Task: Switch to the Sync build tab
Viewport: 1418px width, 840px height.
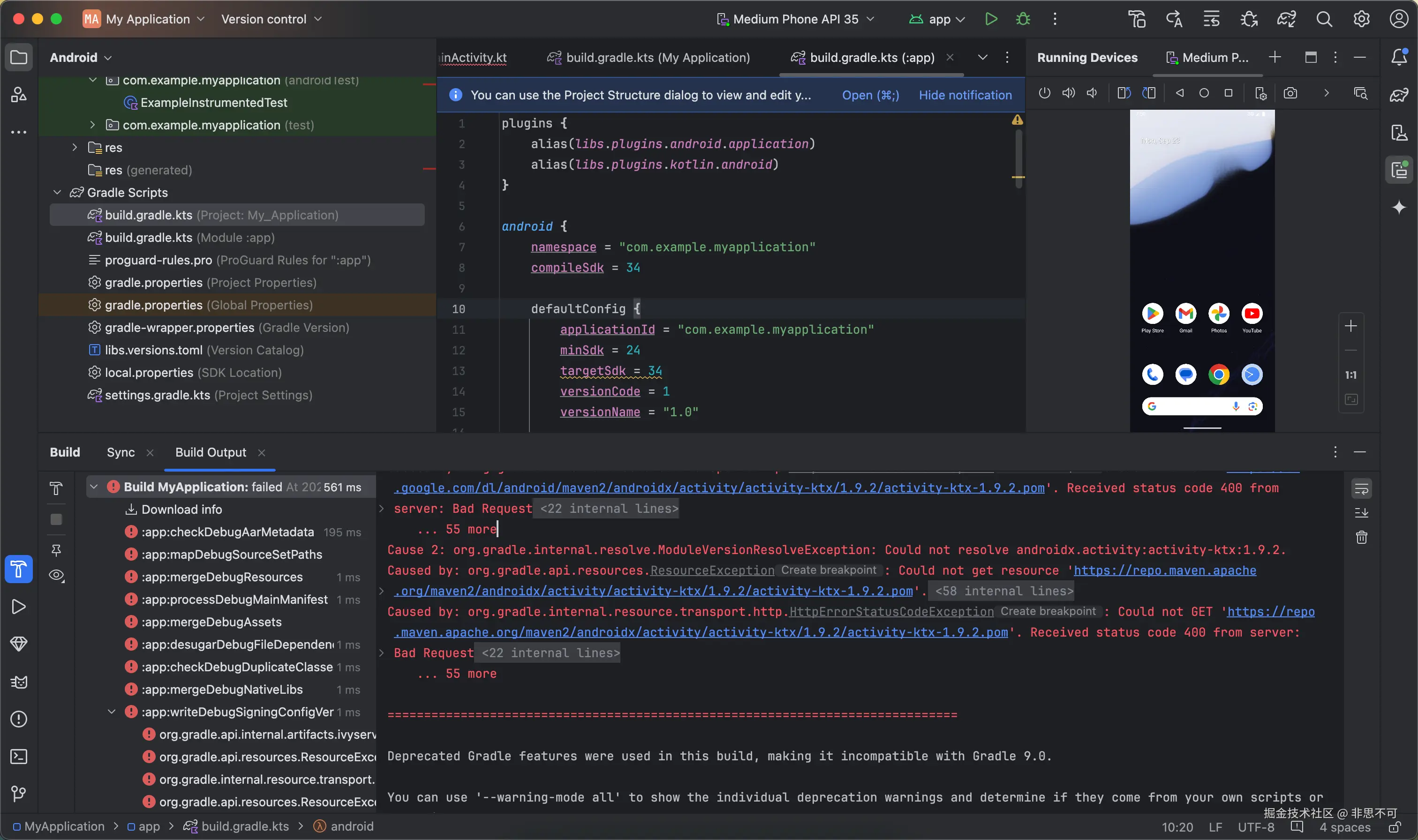Action: point(121,452)
